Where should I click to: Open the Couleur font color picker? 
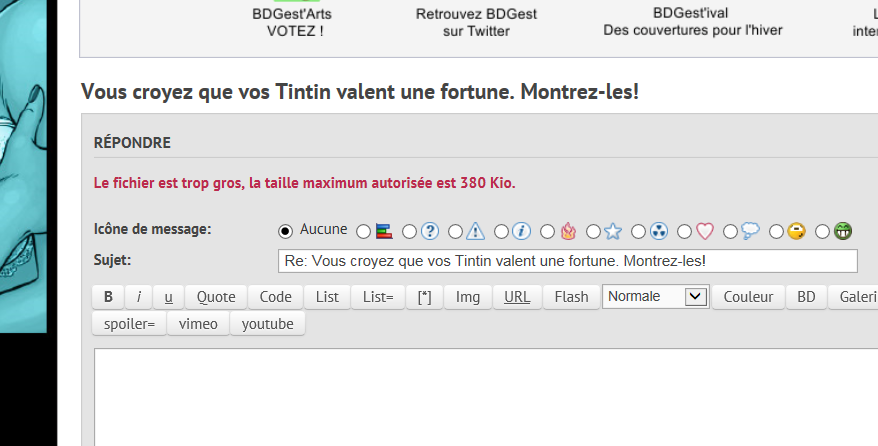tap(748, 297)
